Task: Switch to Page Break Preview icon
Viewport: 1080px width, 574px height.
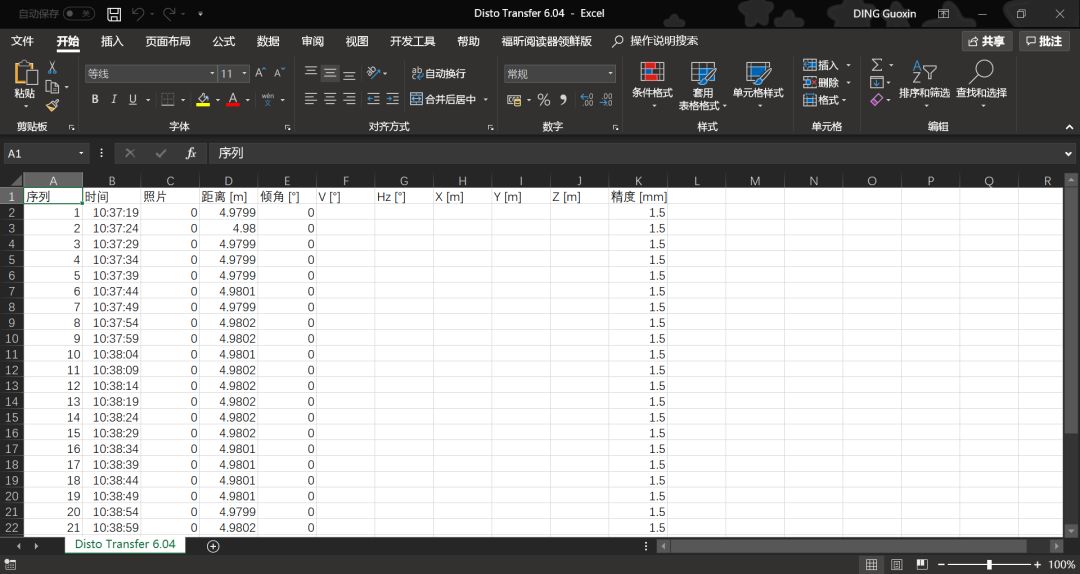Action: click(922, 565)
